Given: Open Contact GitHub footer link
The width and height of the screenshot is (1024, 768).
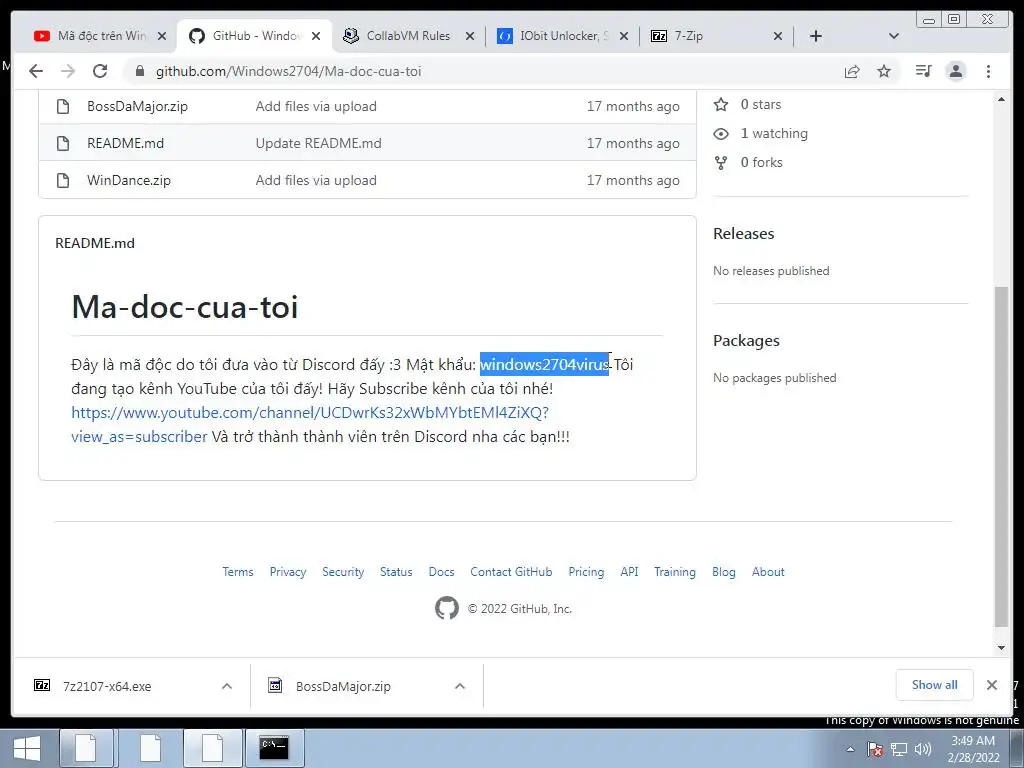Looking at the screenshot, I should [x=511, y=572].
